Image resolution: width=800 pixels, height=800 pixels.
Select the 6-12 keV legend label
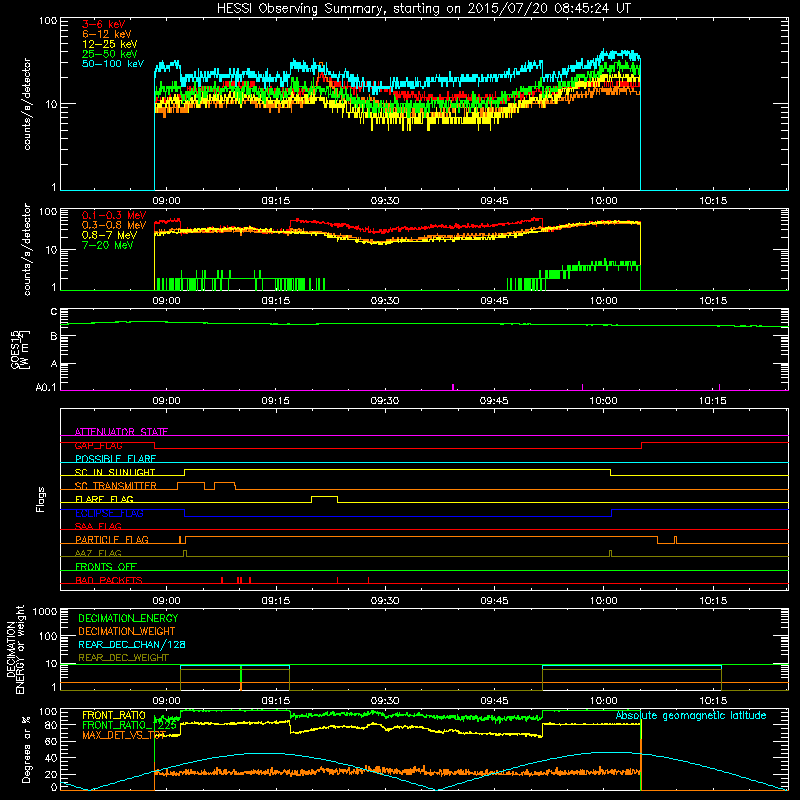click(106, 34)
